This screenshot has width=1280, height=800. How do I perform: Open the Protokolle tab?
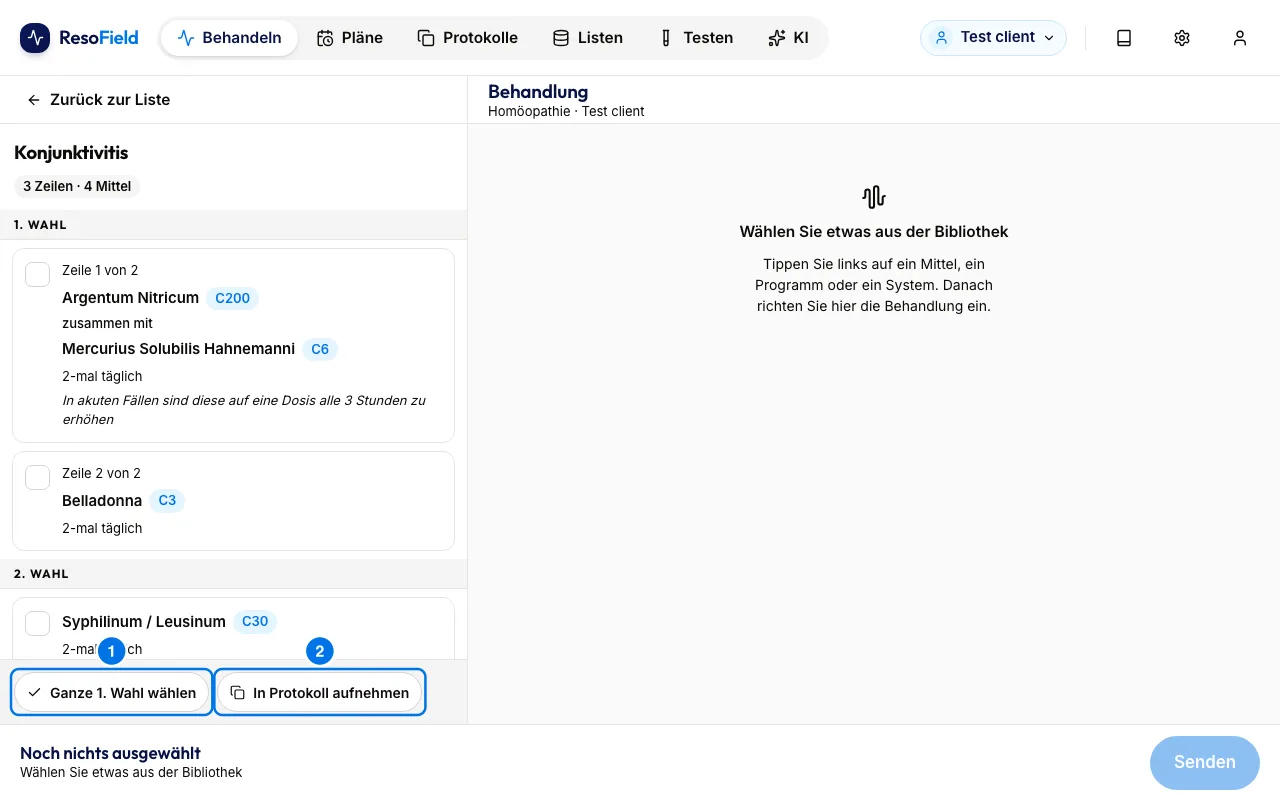coord(467,38)
